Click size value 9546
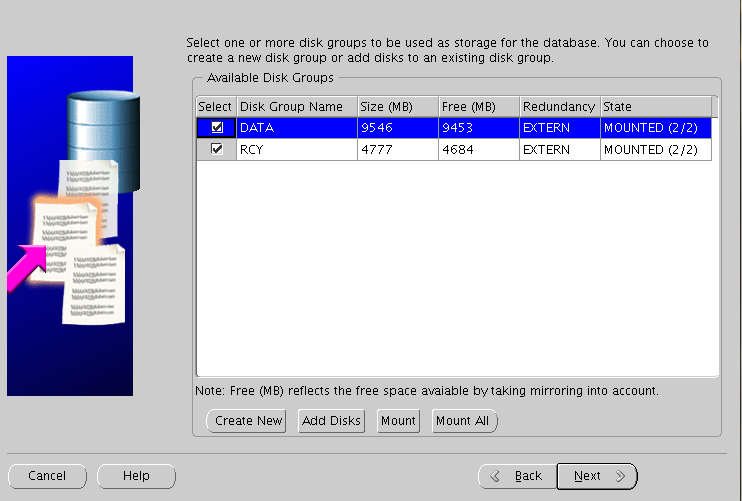 point(398,128)
